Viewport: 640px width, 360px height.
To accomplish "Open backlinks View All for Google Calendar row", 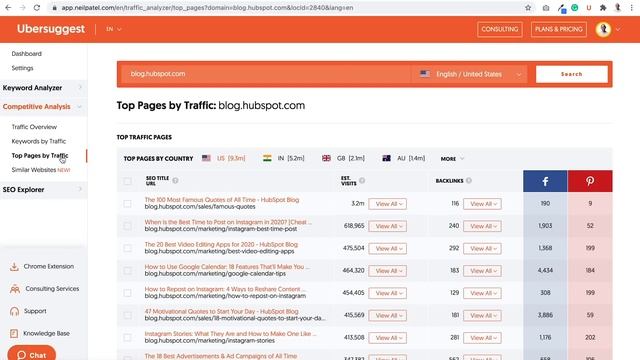I will click(x=482, y=271).
